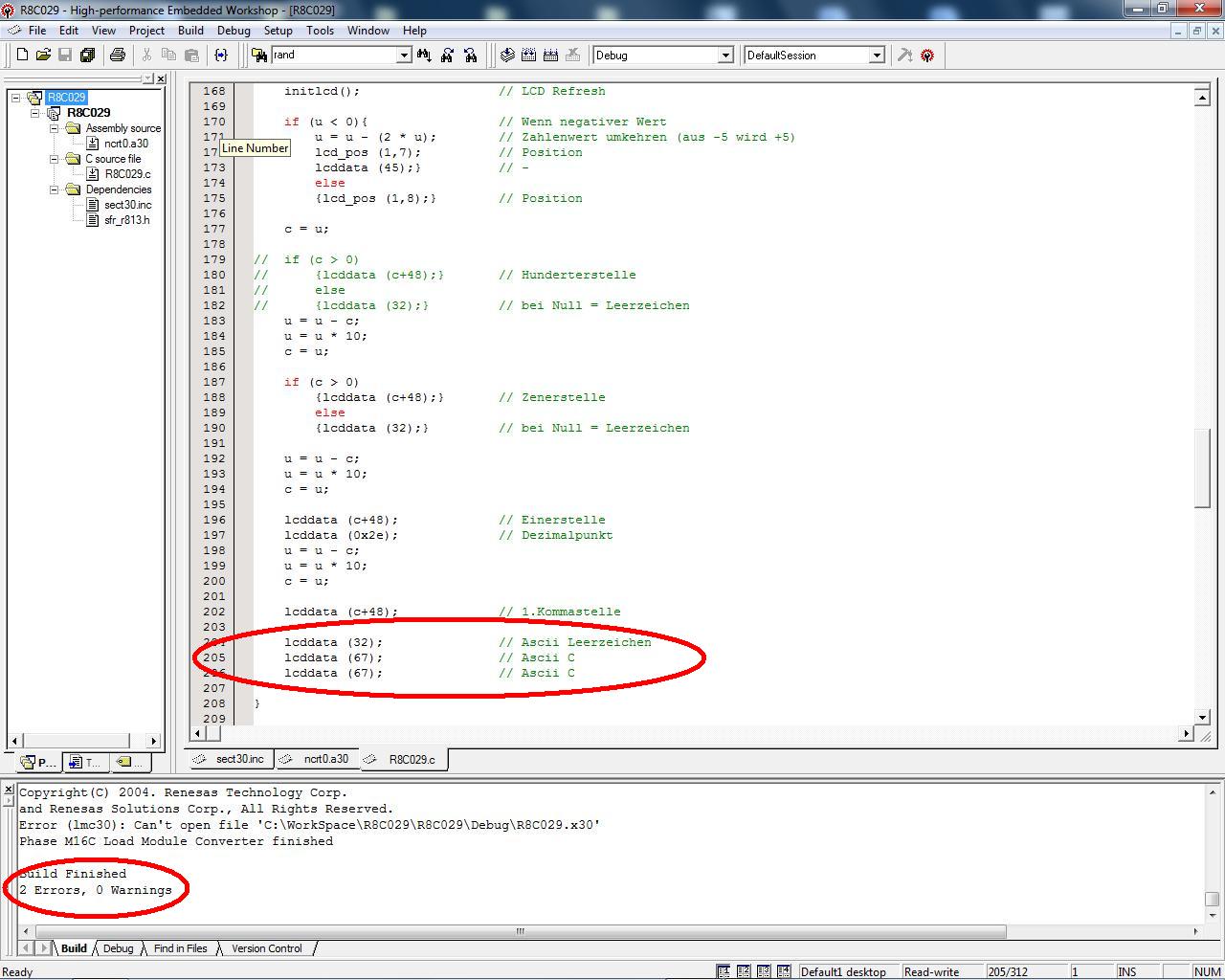
Task: Click the Find in Files binoculars icon
Action: (x=258, y=56)
